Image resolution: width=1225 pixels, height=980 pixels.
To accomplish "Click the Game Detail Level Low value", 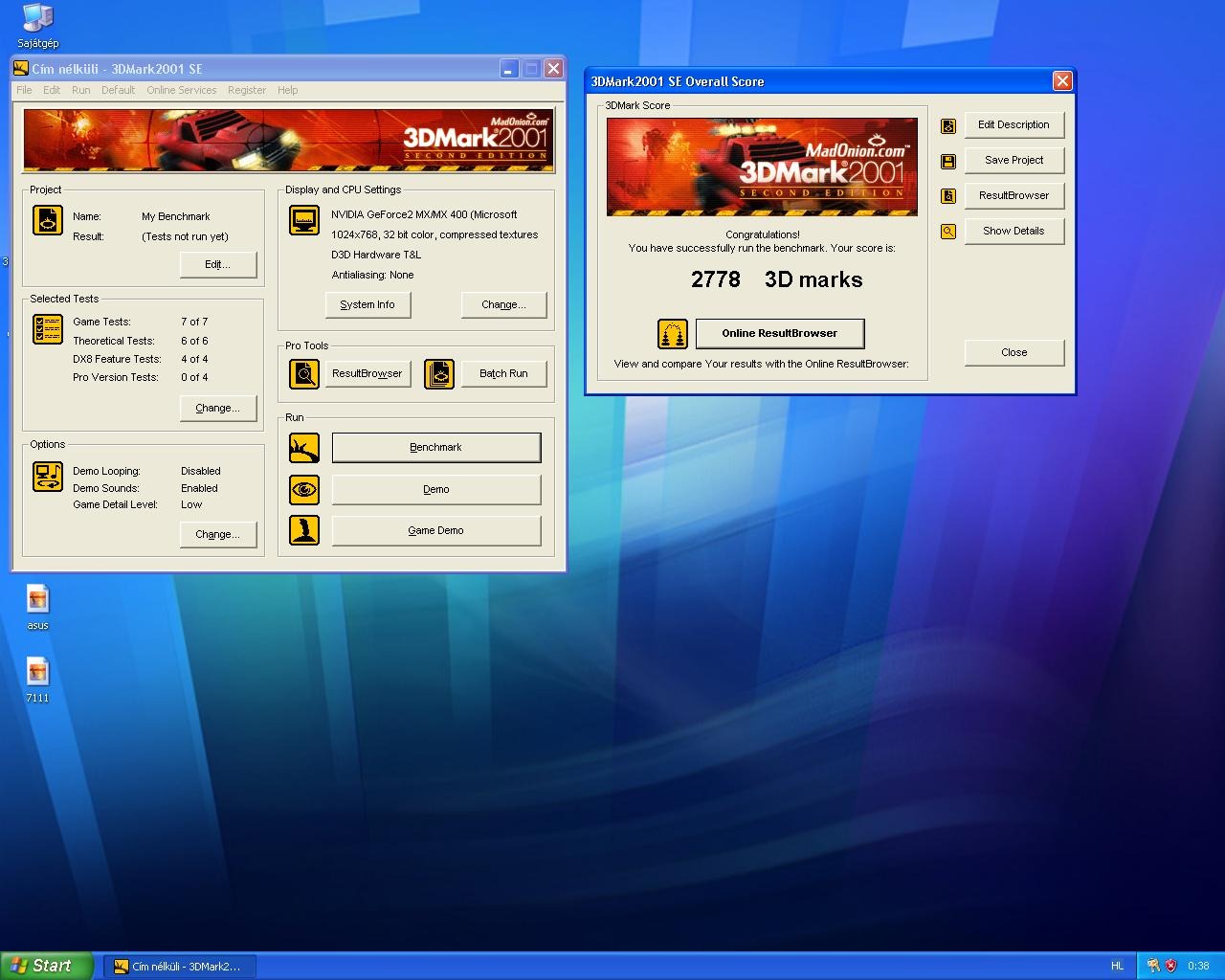I will pos(191,504).
